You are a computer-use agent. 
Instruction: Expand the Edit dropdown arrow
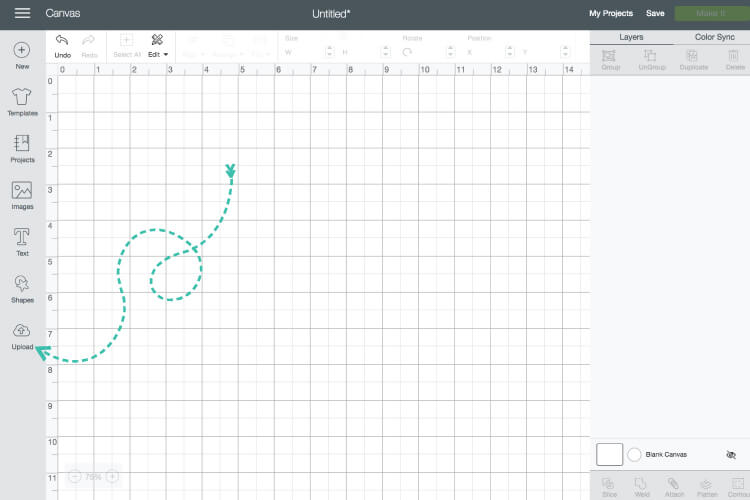166,55
